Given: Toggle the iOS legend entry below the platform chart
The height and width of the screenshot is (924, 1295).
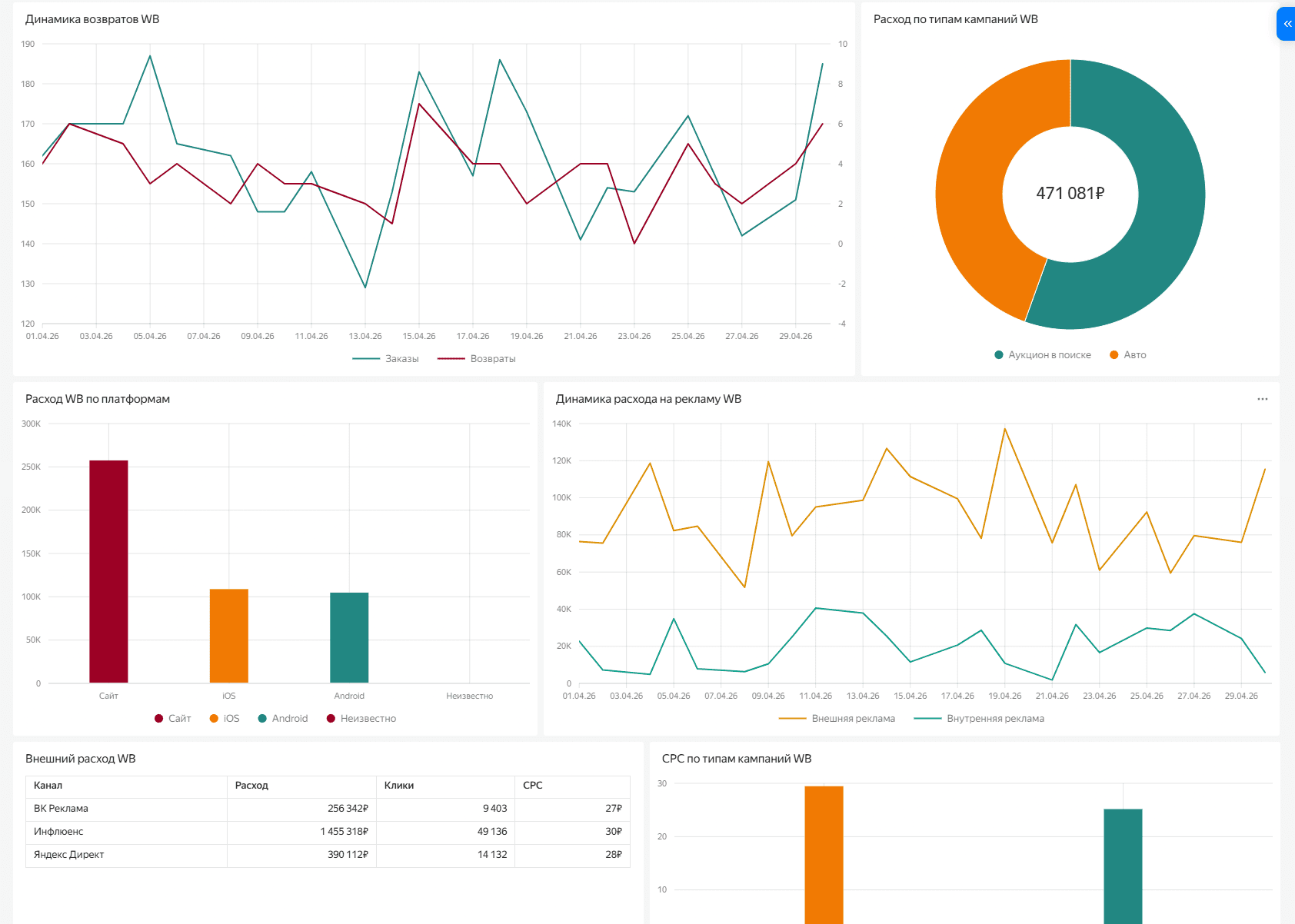Looking at the screenshot, I should (x=225, y=719).
